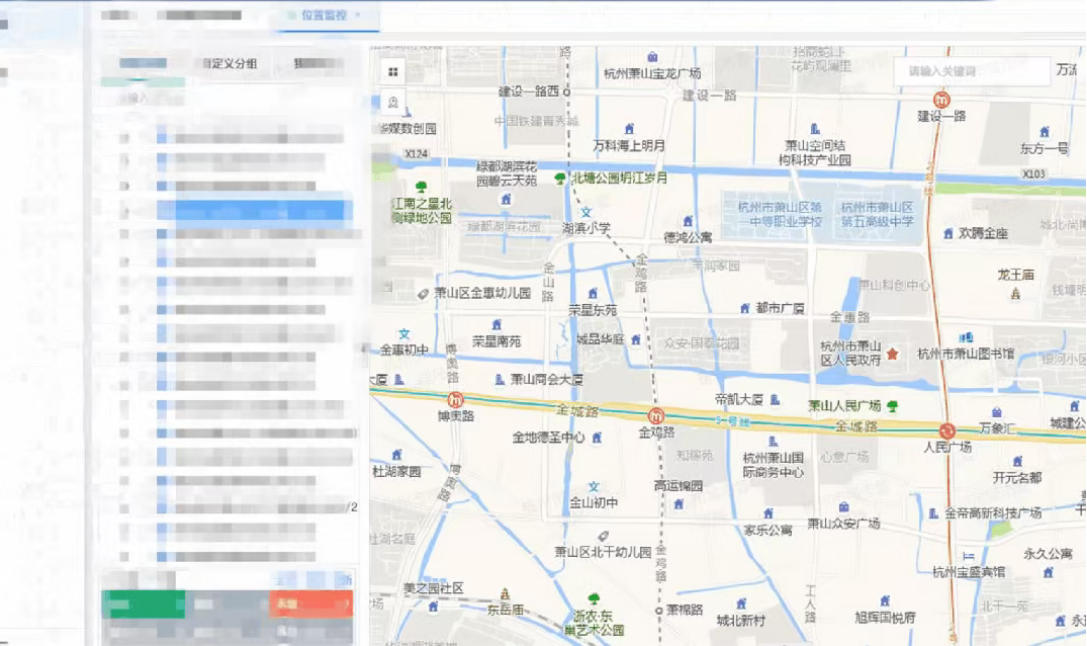Screen dimensions: 1087x646
Task: Click the 金鸡路 metro station marker
Action: coord(657,416)
